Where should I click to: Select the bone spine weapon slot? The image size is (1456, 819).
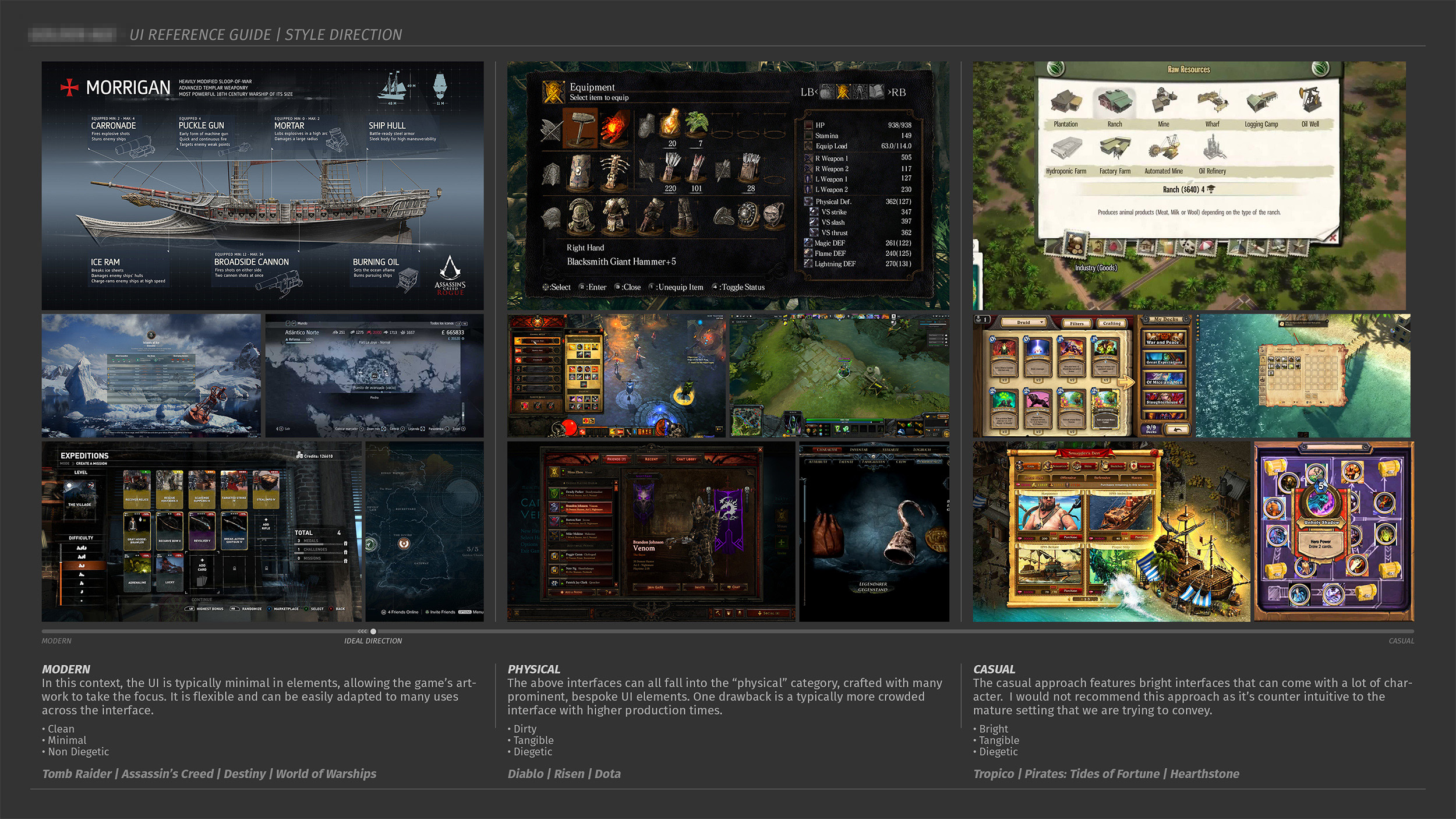(x=614, y=172)
